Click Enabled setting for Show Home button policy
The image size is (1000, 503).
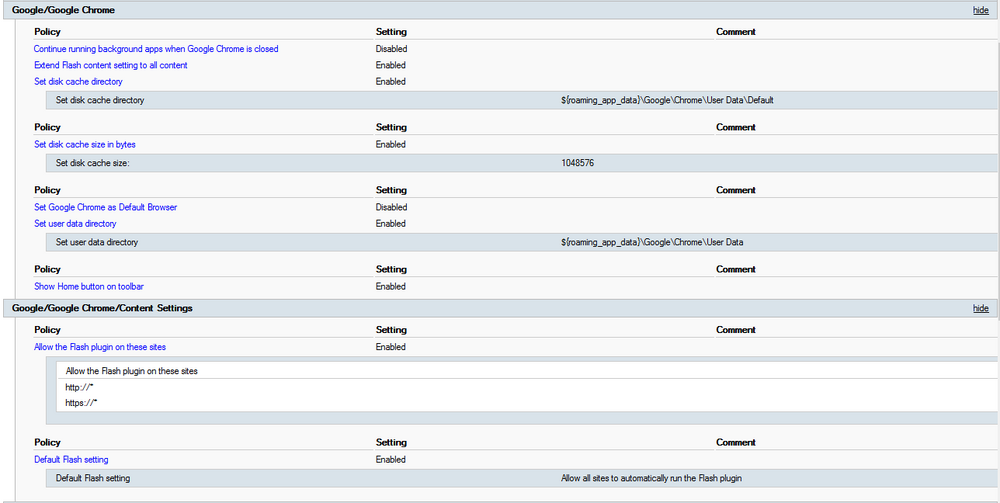tap(391, 287)
